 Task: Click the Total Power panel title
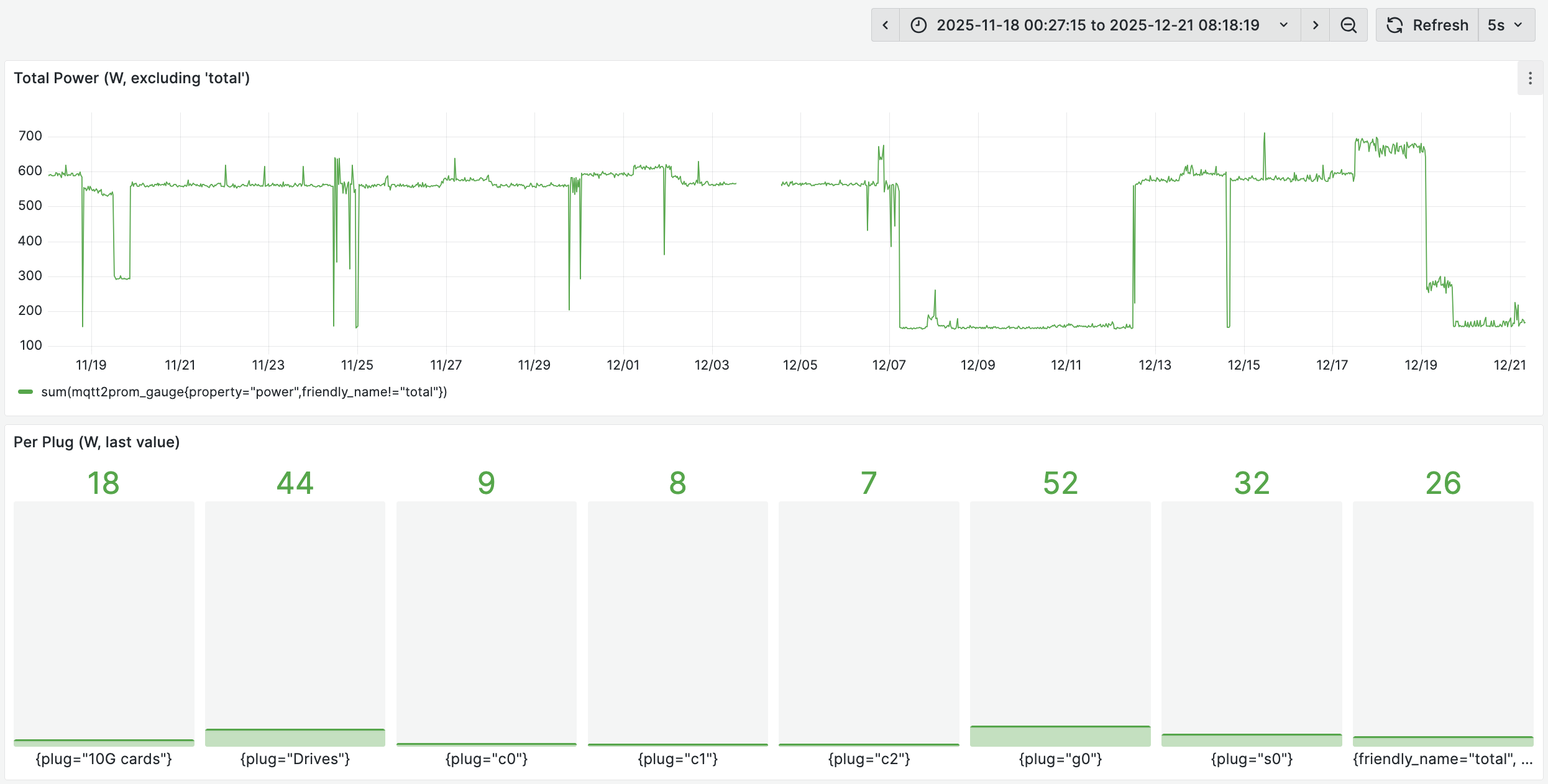point(132,78)
